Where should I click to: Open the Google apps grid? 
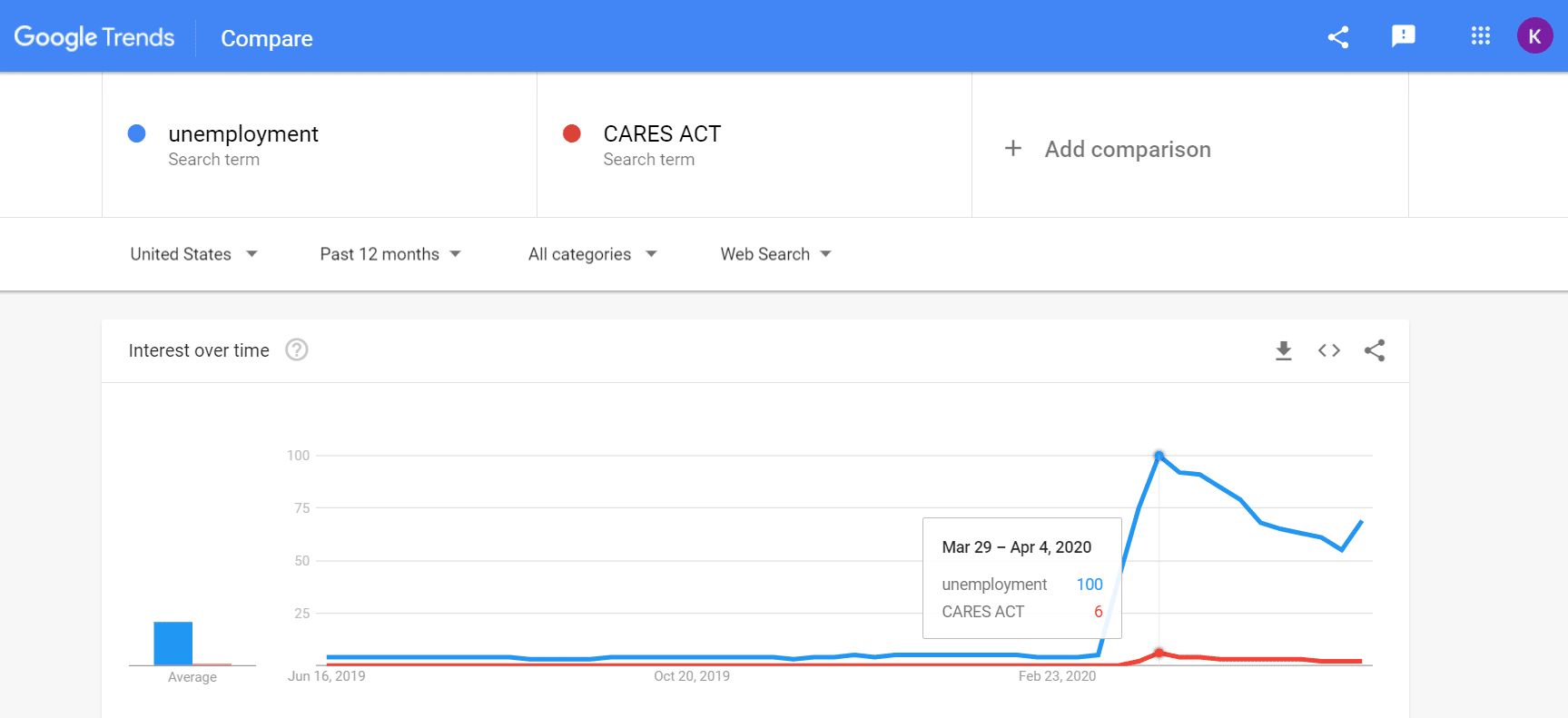point(1480,36)
